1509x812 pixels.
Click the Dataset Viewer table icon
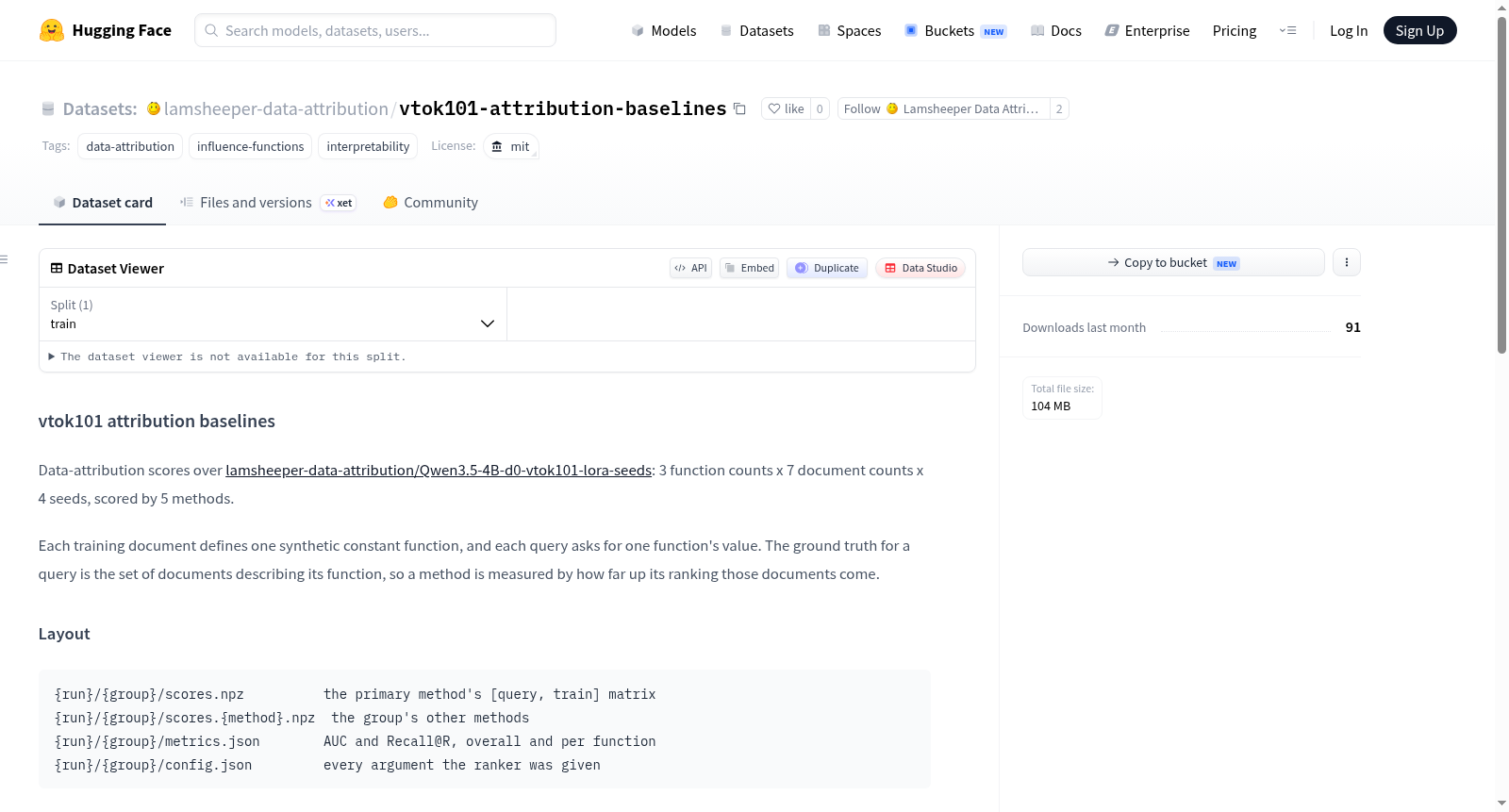[x=57, y=269]
